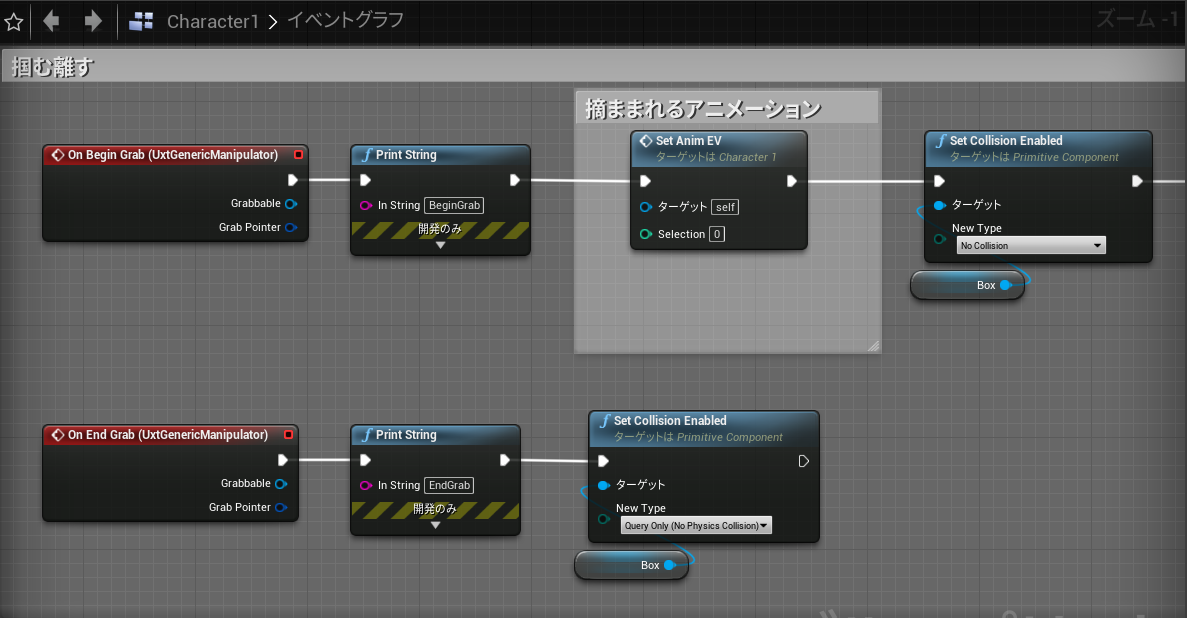Click the Set Anim EV exec input pin
Viewport: 1187px width, 618px height.
646,181
